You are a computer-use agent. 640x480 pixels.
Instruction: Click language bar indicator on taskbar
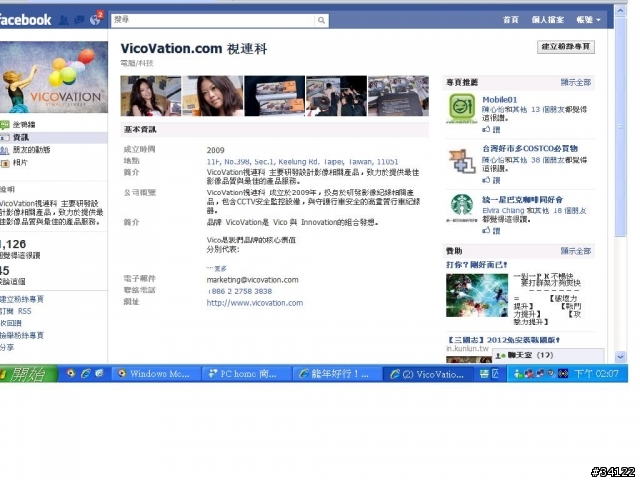point(489,374)
